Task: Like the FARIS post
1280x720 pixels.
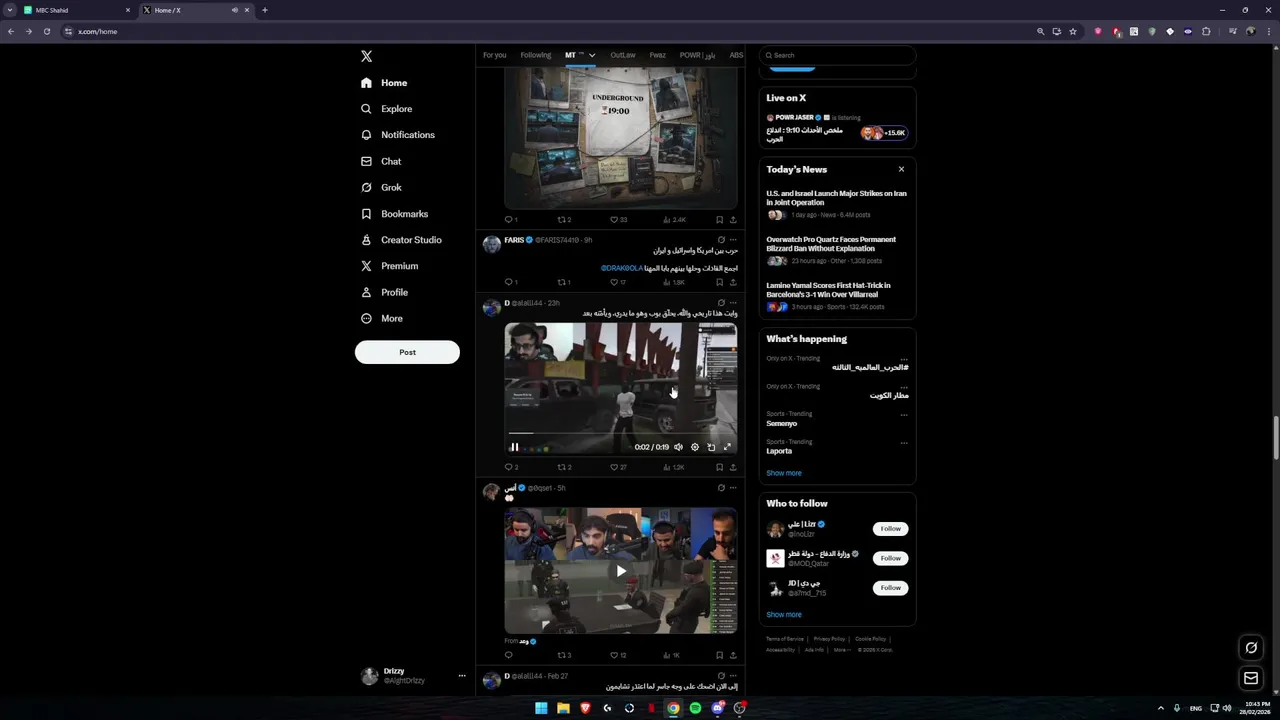Action: (618, 282)
